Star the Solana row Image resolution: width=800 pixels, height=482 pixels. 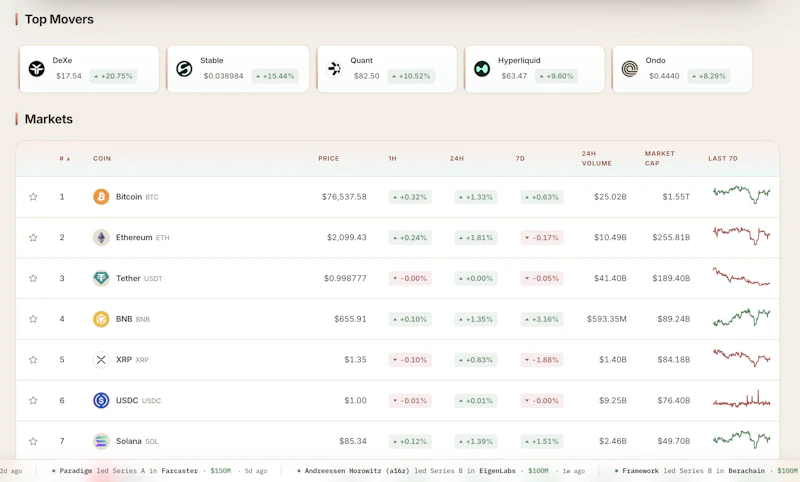33,441
